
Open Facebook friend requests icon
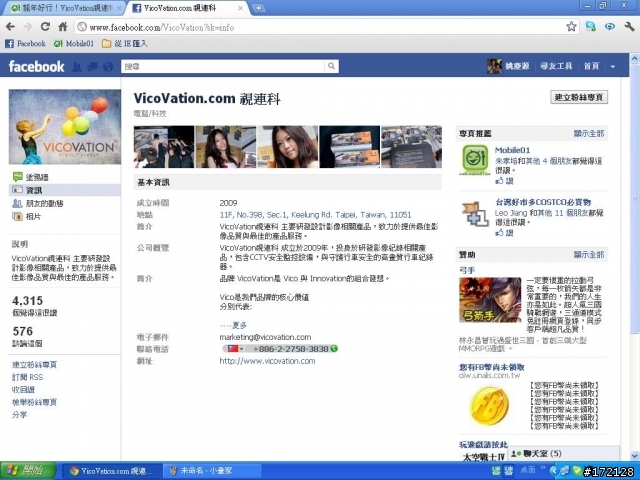tap(77, 67)
